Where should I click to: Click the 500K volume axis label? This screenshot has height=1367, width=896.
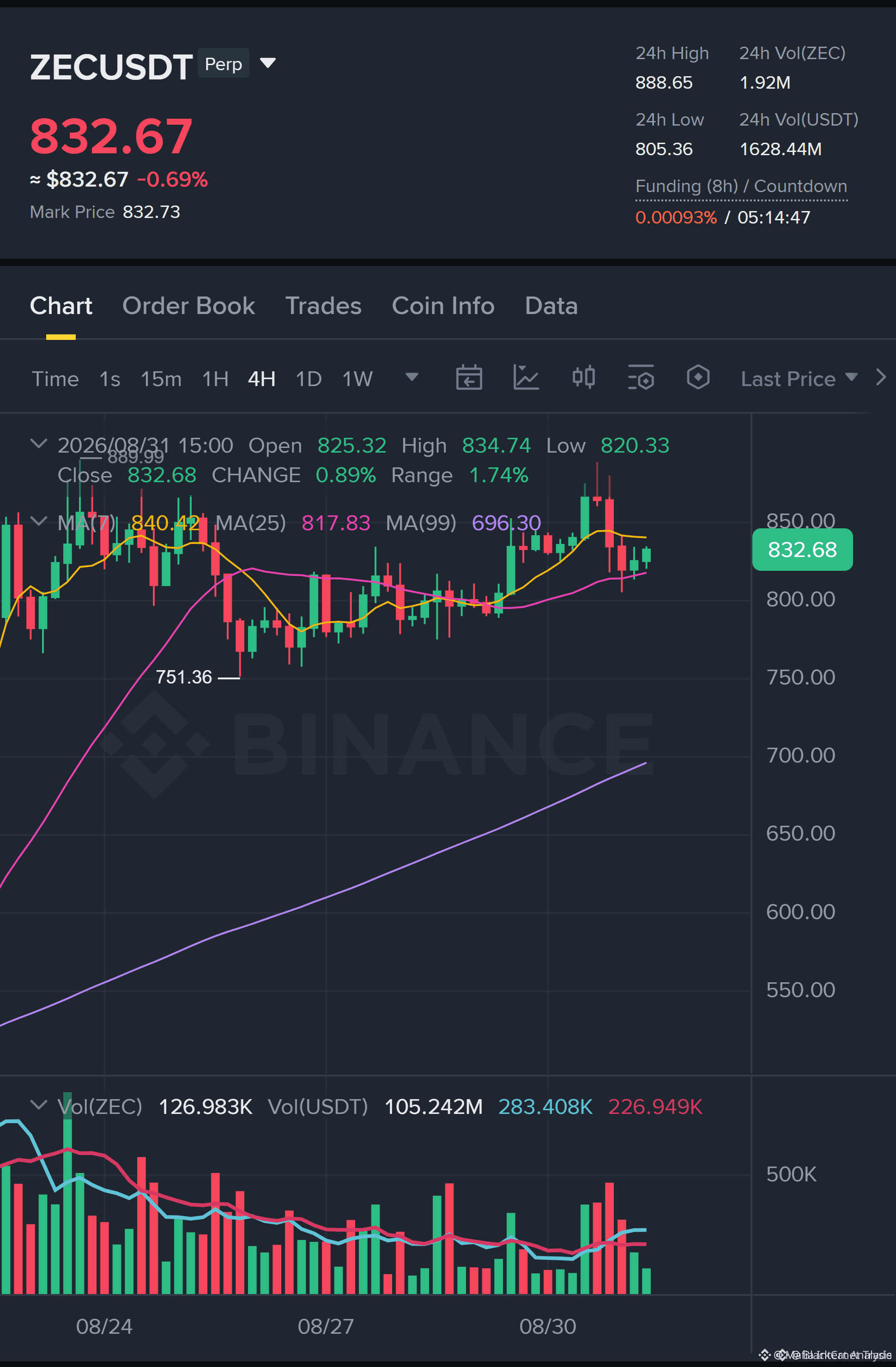(x=792, y=1174)
